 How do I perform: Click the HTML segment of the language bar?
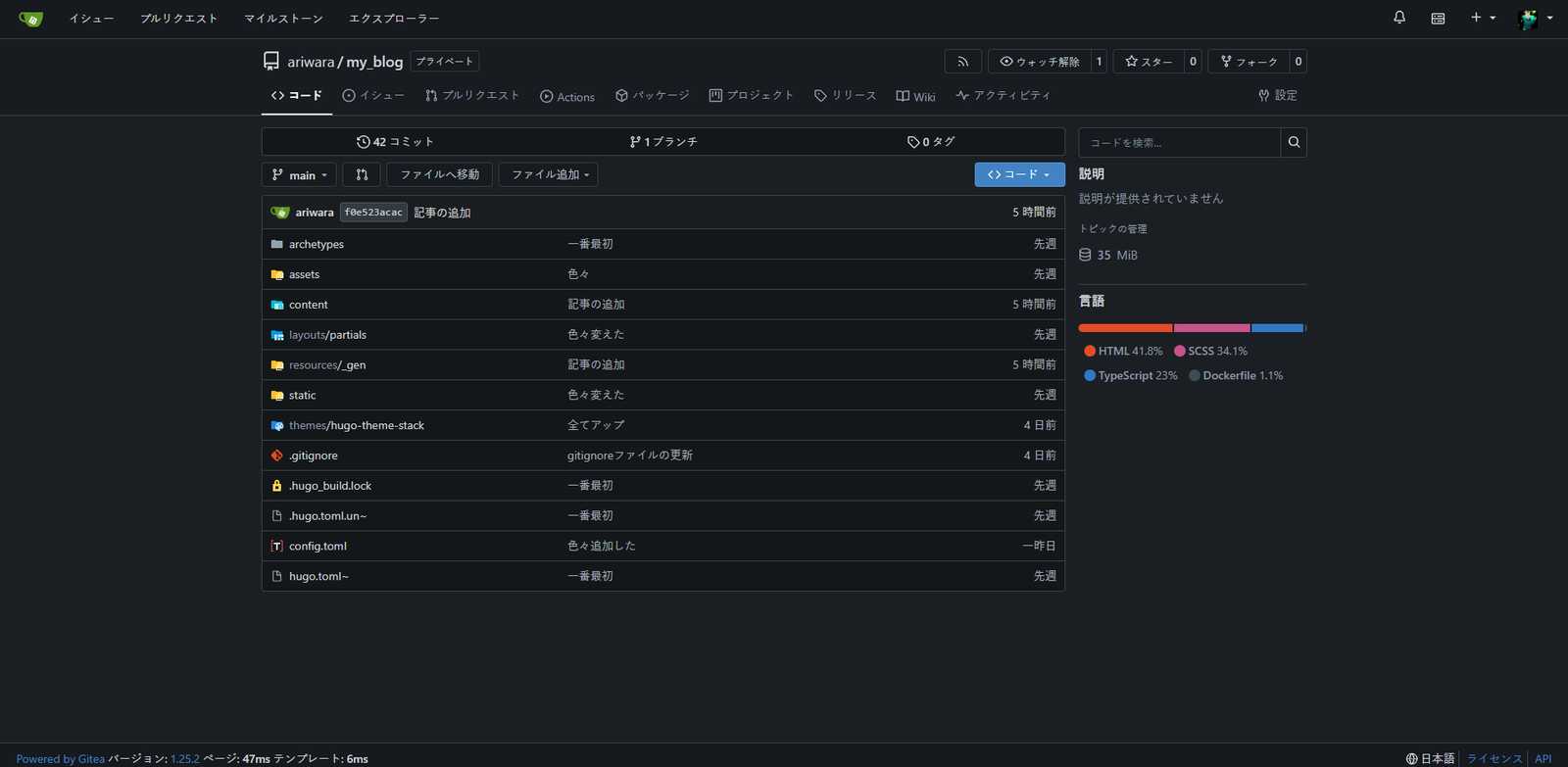[1125, 328]
